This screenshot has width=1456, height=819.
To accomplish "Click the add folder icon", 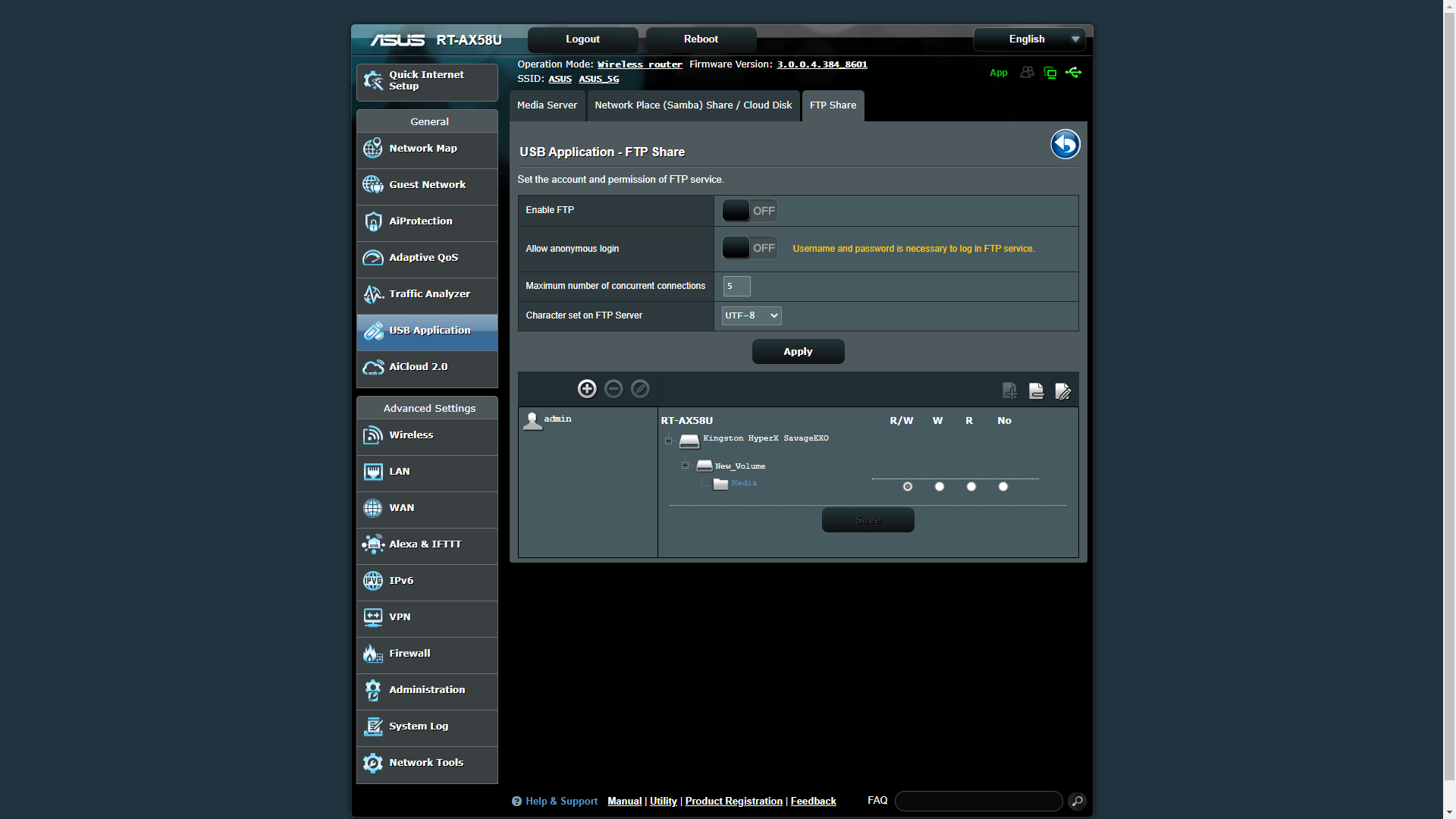I will pyautogui.click(x=1009, y=391).
